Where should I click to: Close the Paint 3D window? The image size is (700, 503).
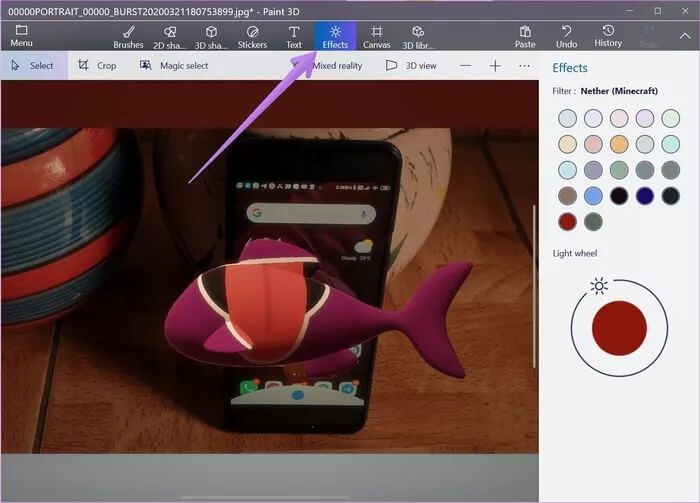point(685,11)
